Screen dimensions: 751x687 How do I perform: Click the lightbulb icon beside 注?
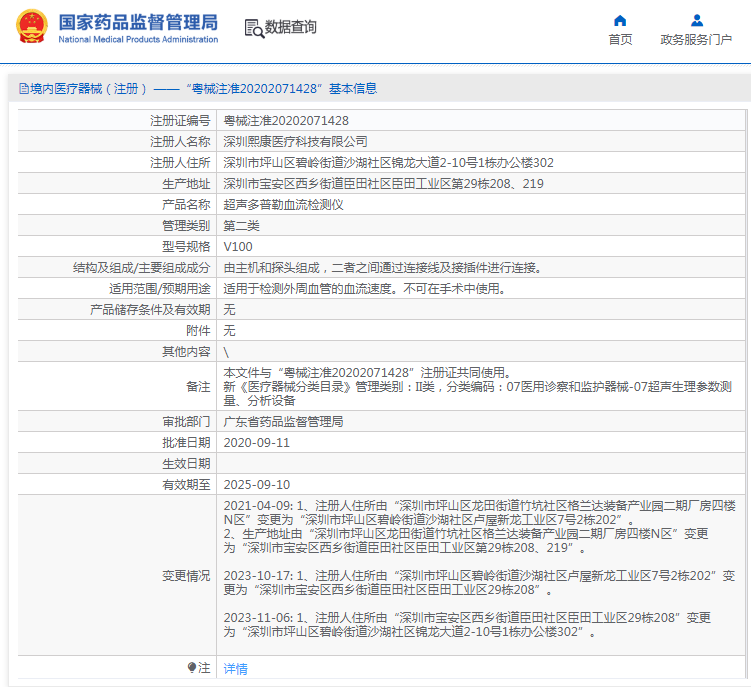tap(192, 667)
